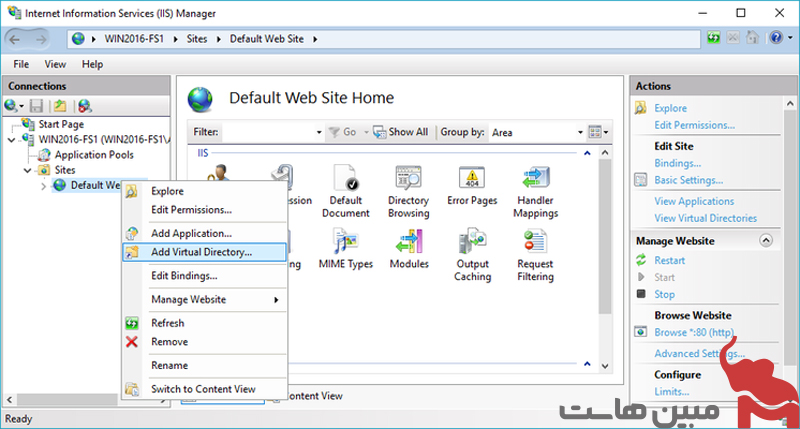Screen dimensions: 800x429
Task: Click the Bindings link in Actions
Action: [678, 163]
